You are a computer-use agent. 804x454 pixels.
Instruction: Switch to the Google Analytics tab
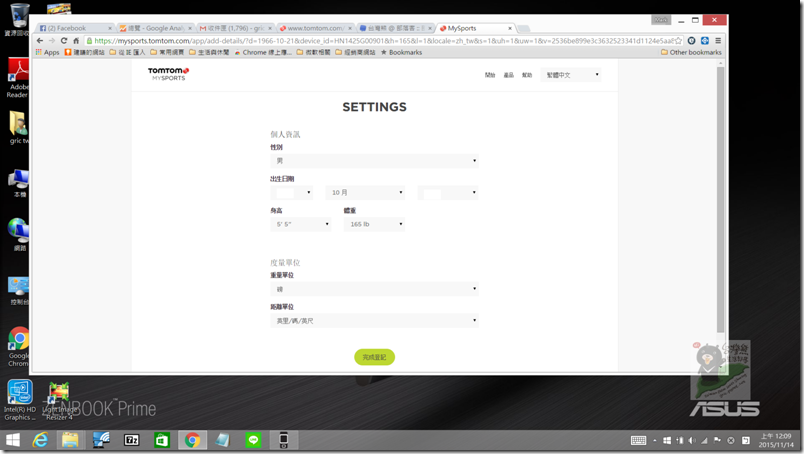[x=155, y=28]
